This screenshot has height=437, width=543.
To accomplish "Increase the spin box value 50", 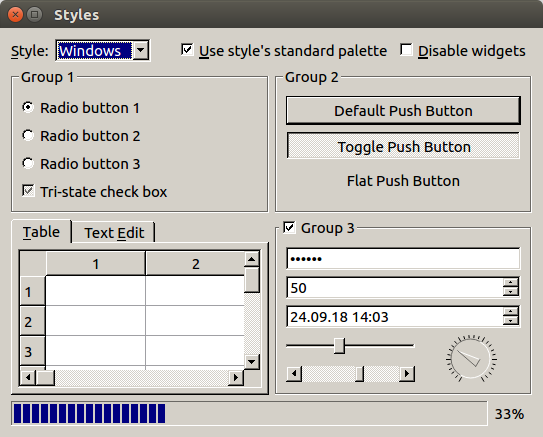I will click(x=511, y=283).
